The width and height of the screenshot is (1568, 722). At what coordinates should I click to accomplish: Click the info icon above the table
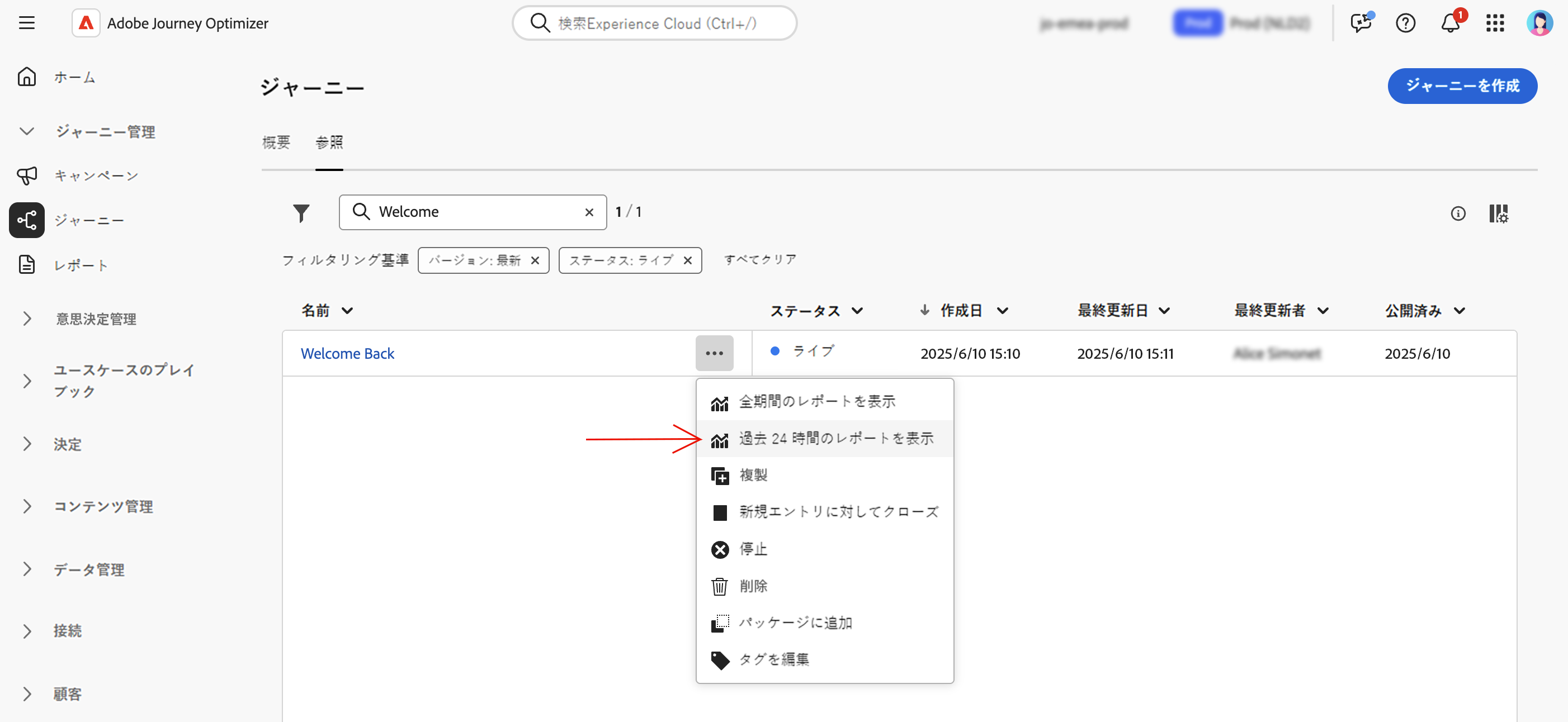1457,213
